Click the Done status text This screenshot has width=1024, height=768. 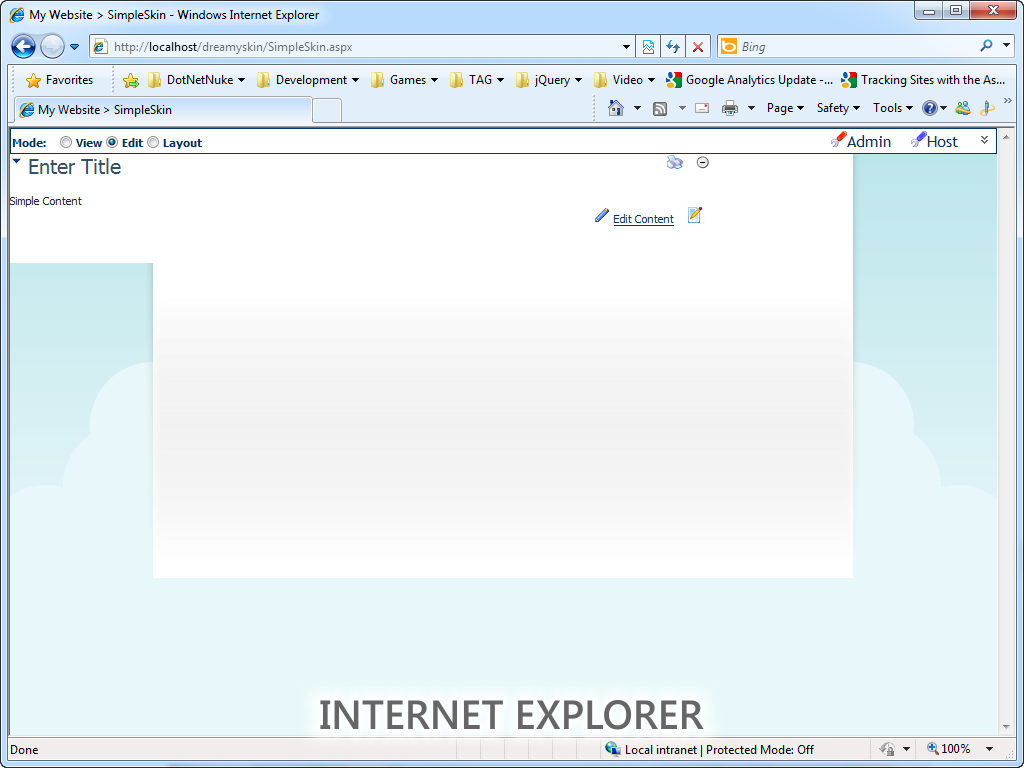pos(24,750)
